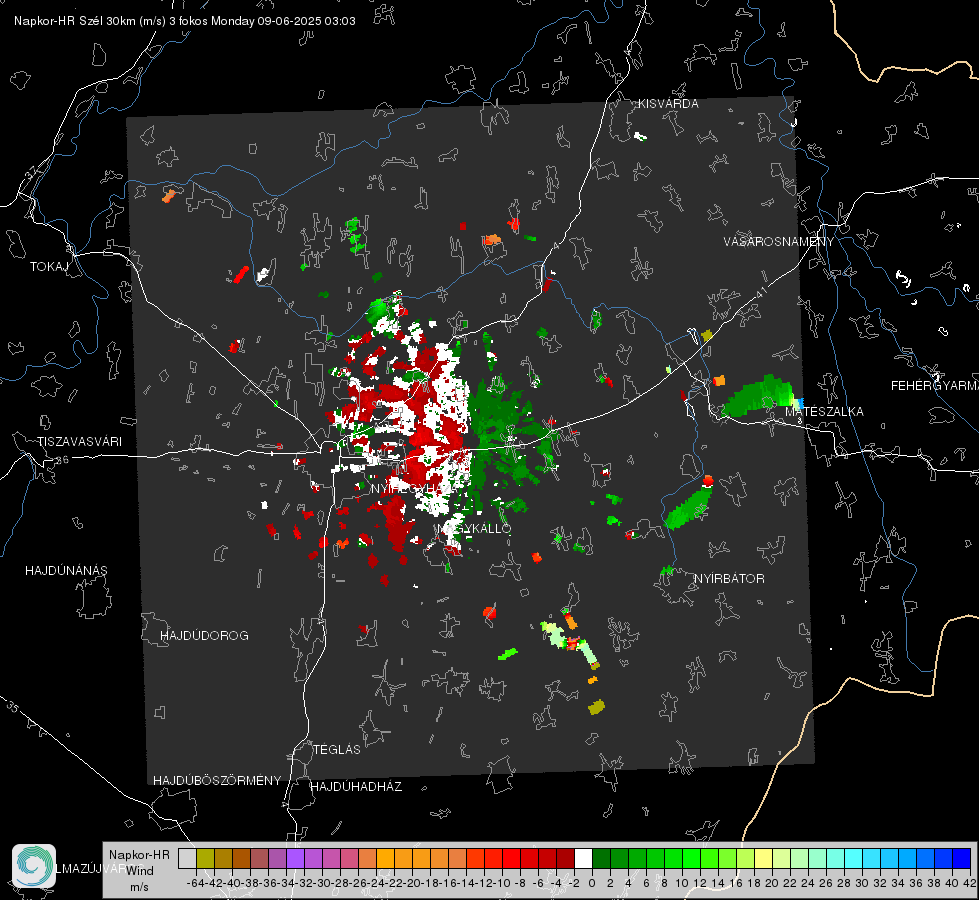The width and height of the screenshot is (979, 900).
Task: Click the pink swatch between -28 and -26
Action: point(349,858)
